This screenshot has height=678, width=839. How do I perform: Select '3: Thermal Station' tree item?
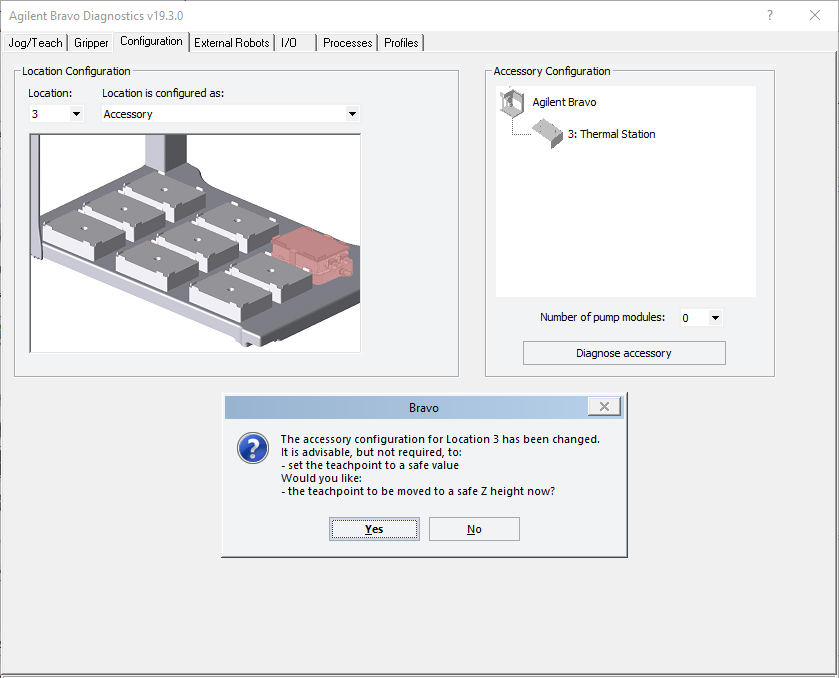point(611,134)
